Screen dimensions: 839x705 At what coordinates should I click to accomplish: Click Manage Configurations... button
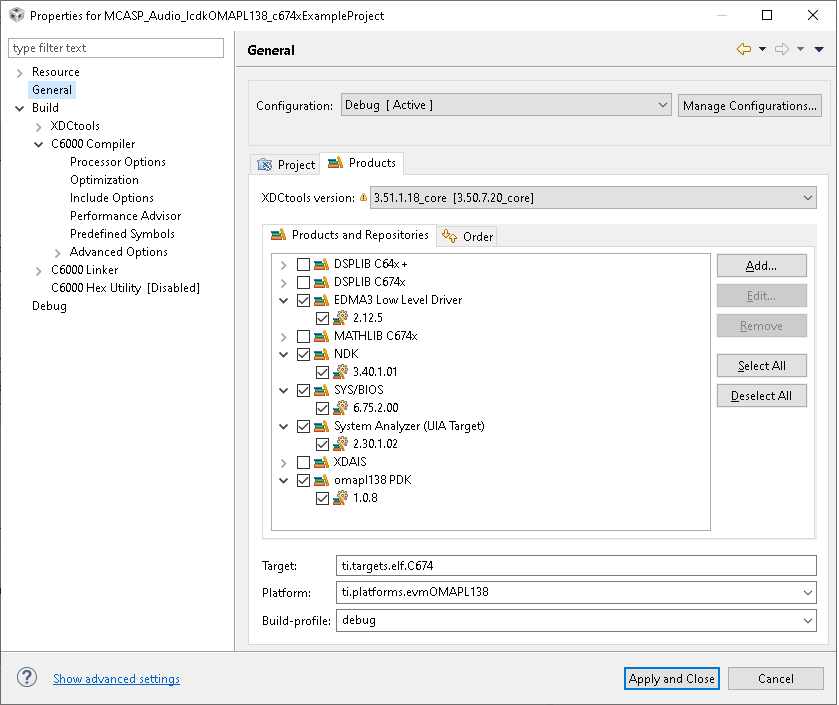[x=750, y=105]
